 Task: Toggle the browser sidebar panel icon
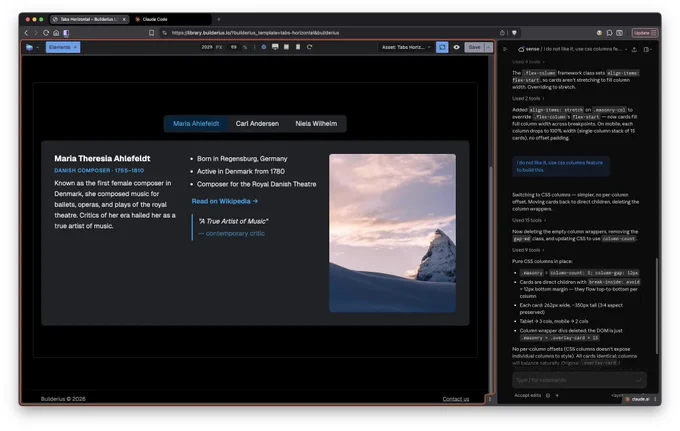point(66,33)
